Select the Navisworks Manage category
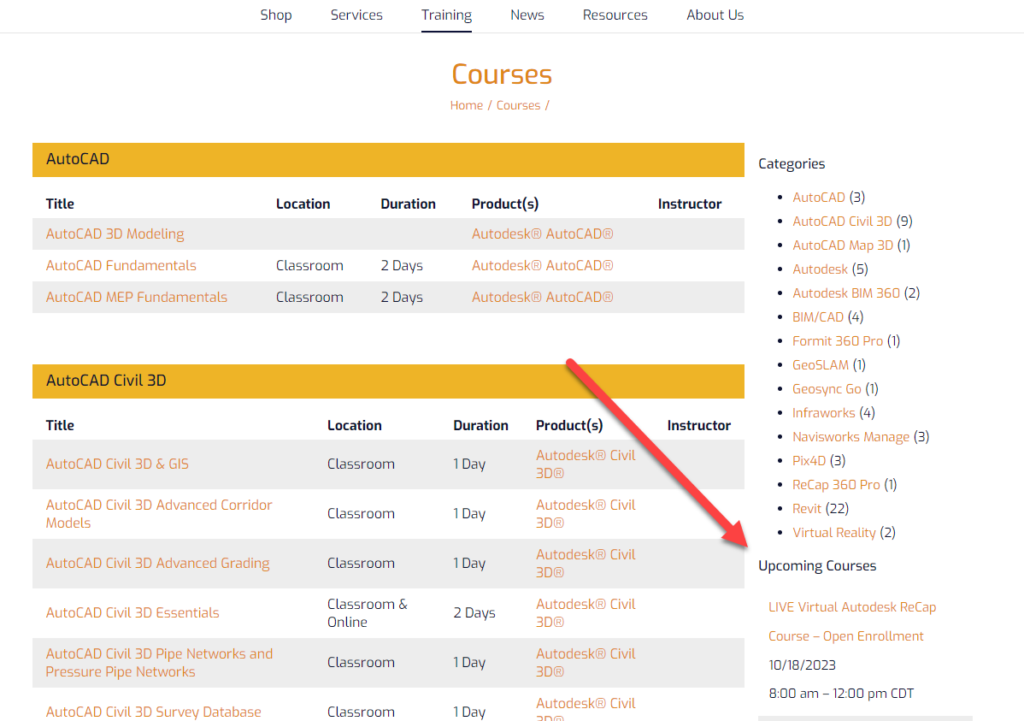The height and width of the screenshot is (721, 1024). pyautogui.click(x=850, y=437)
